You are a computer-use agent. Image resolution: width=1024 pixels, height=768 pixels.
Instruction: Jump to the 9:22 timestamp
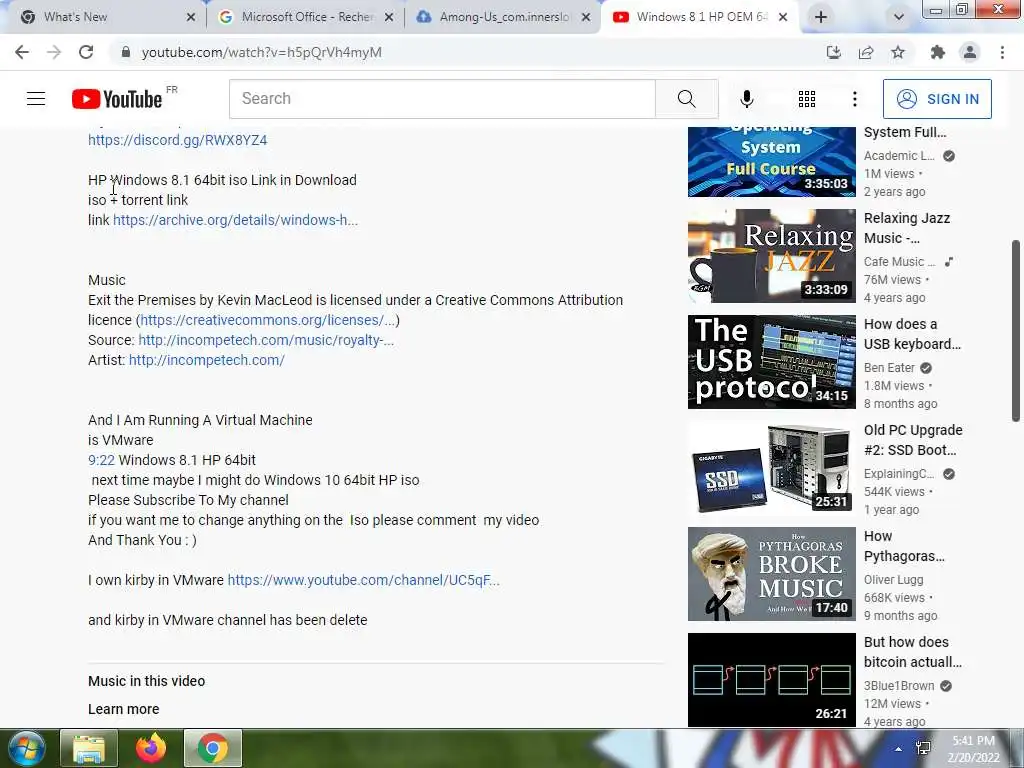coord(101,460)
